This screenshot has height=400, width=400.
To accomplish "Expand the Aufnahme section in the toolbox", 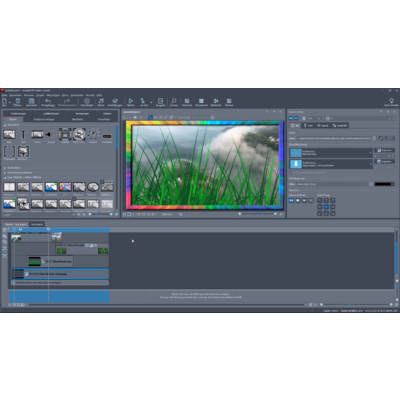I will click(13, 168).
